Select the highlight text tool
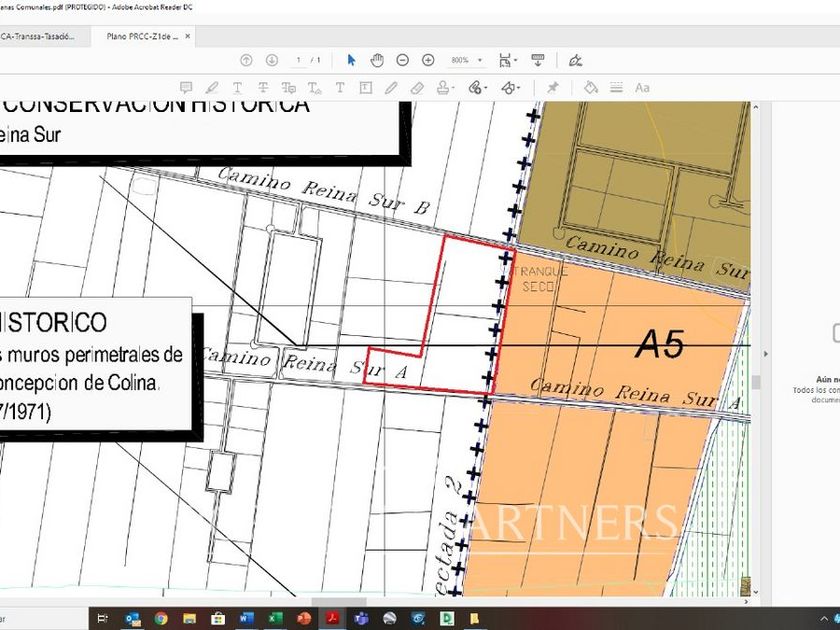 pyautogui.click(x=212, y=88)
